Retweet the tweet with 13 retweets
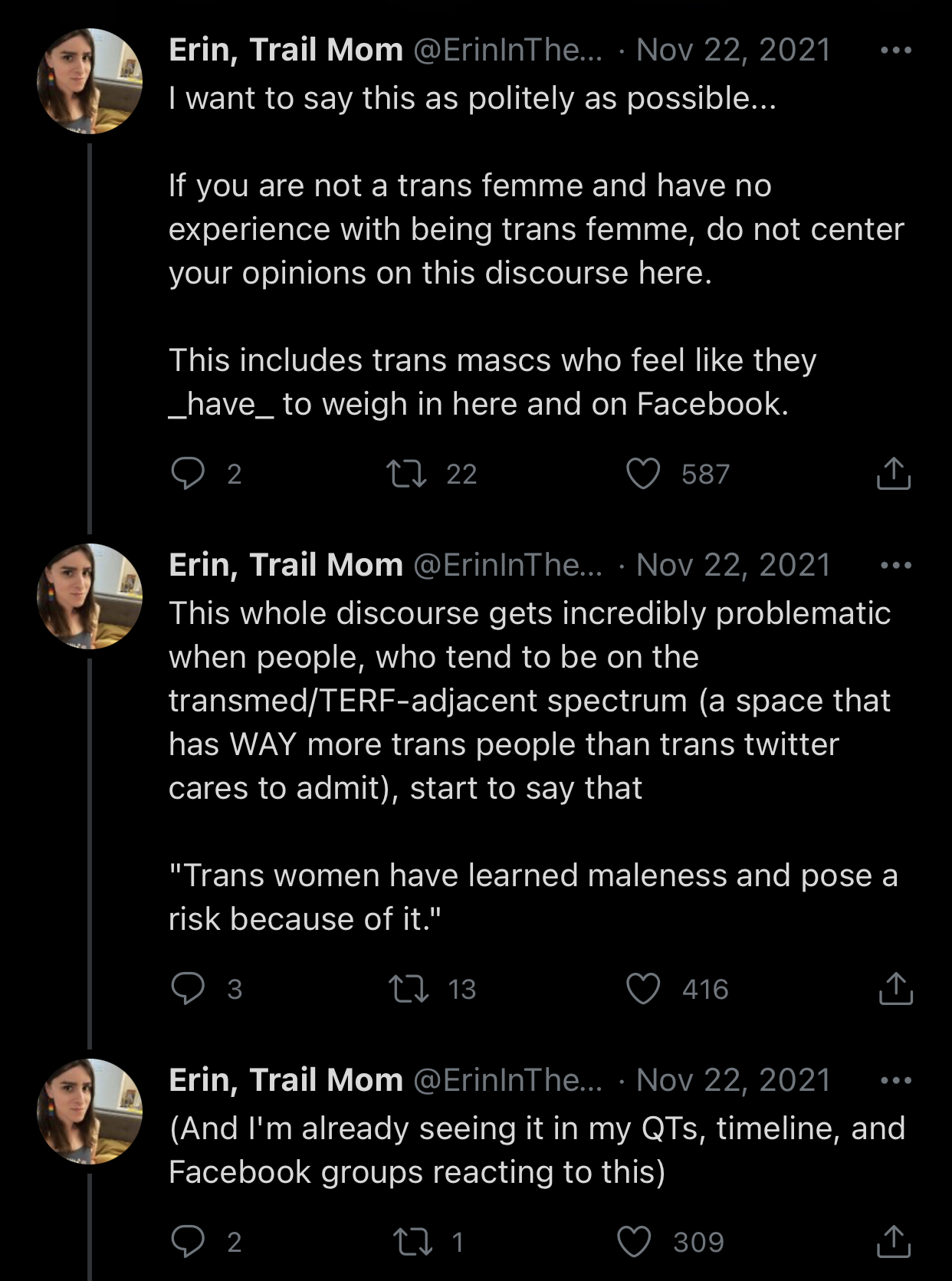The height and width of the screenshot is (1281, 952). (408, 988)
